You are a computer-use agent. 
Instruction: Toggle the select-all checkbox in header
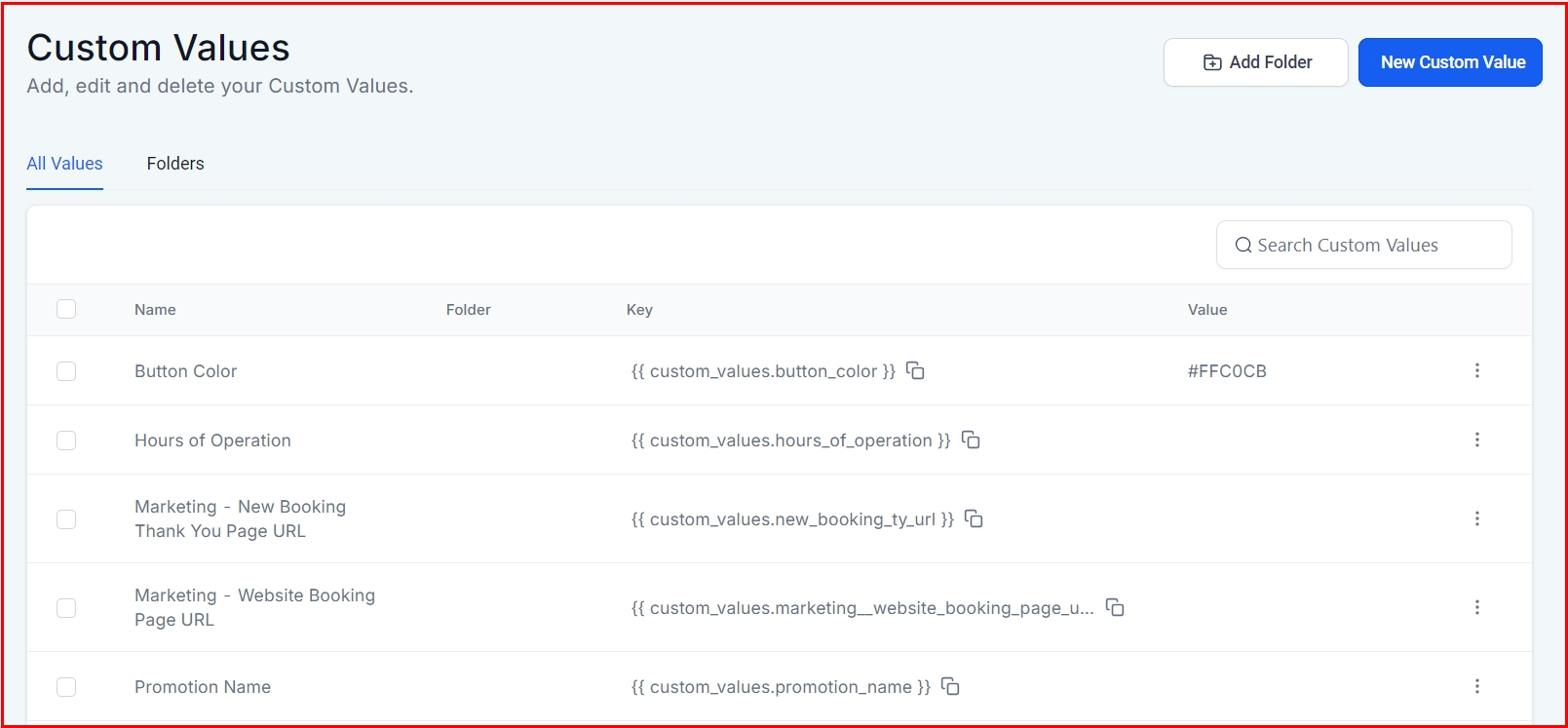click(x=66, y=309)
